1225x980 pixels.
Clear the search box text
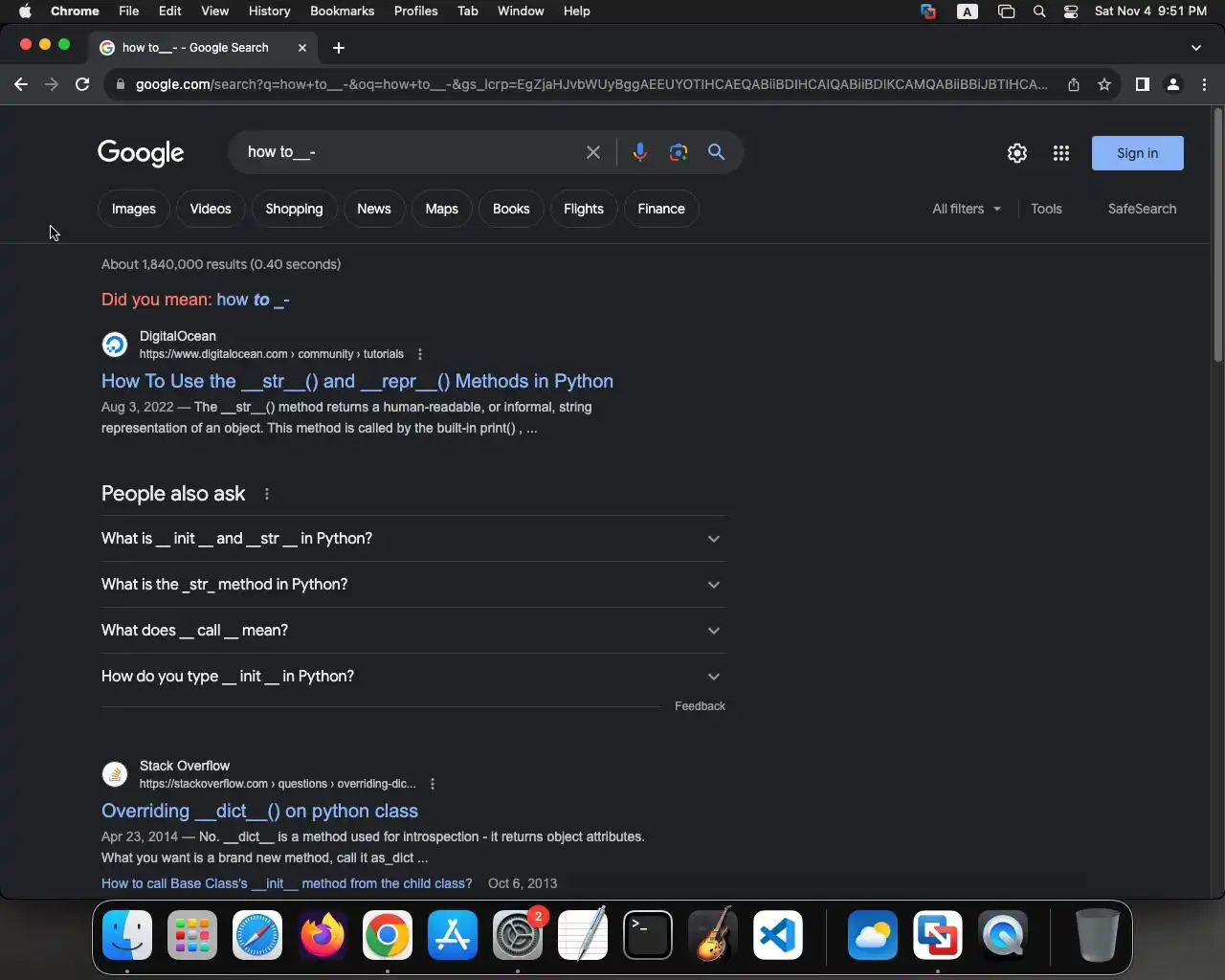(593, 152)
